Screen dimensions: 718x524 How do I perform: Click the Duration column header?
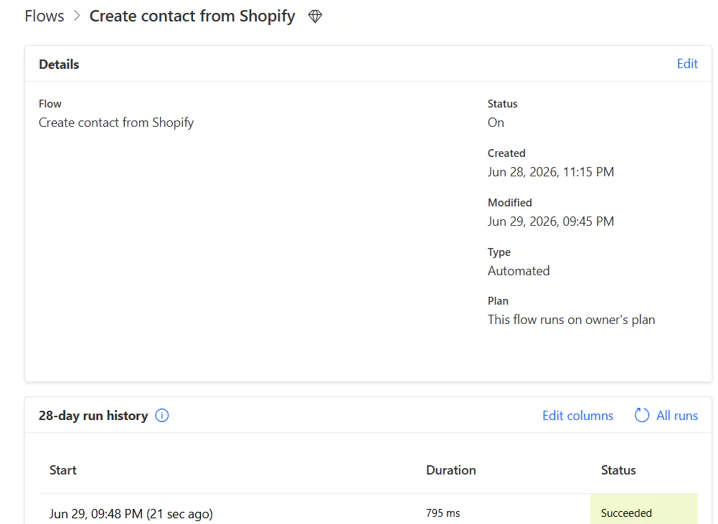(x=451, y=470)
